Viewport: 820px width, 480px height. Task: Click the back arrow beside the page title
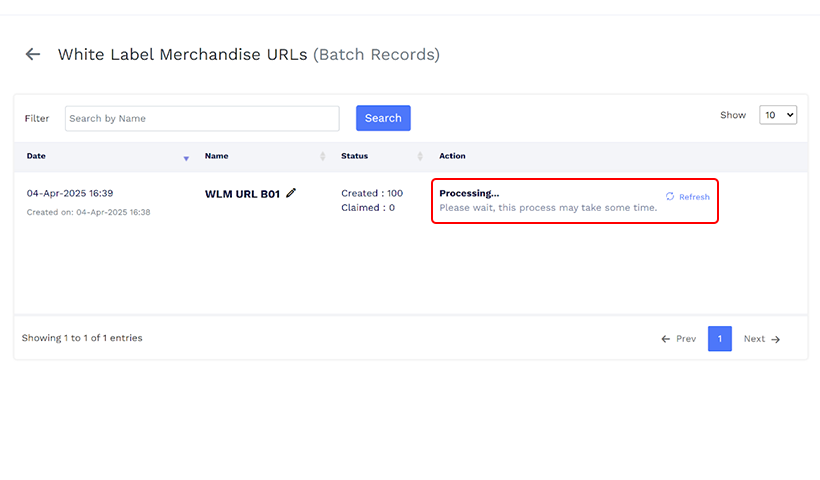coord(33,54)
